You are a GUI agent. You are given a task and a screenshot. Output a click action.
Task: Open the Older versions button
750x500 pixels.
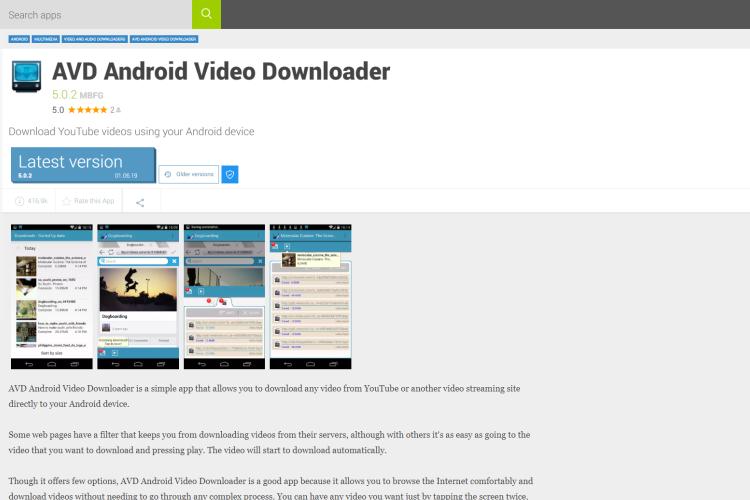pos(189,174)
